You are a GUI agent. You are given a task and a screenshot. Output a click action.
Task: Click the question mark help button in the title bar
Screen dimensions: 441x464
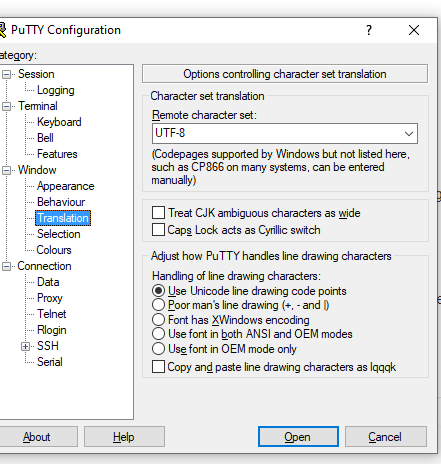click(369, 30)
